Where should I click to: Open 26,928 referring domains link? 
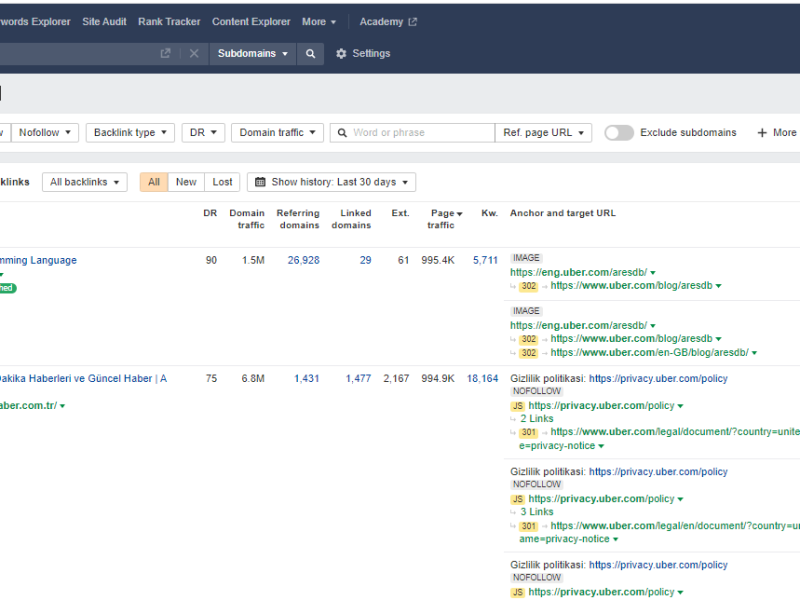click(303, 260)
